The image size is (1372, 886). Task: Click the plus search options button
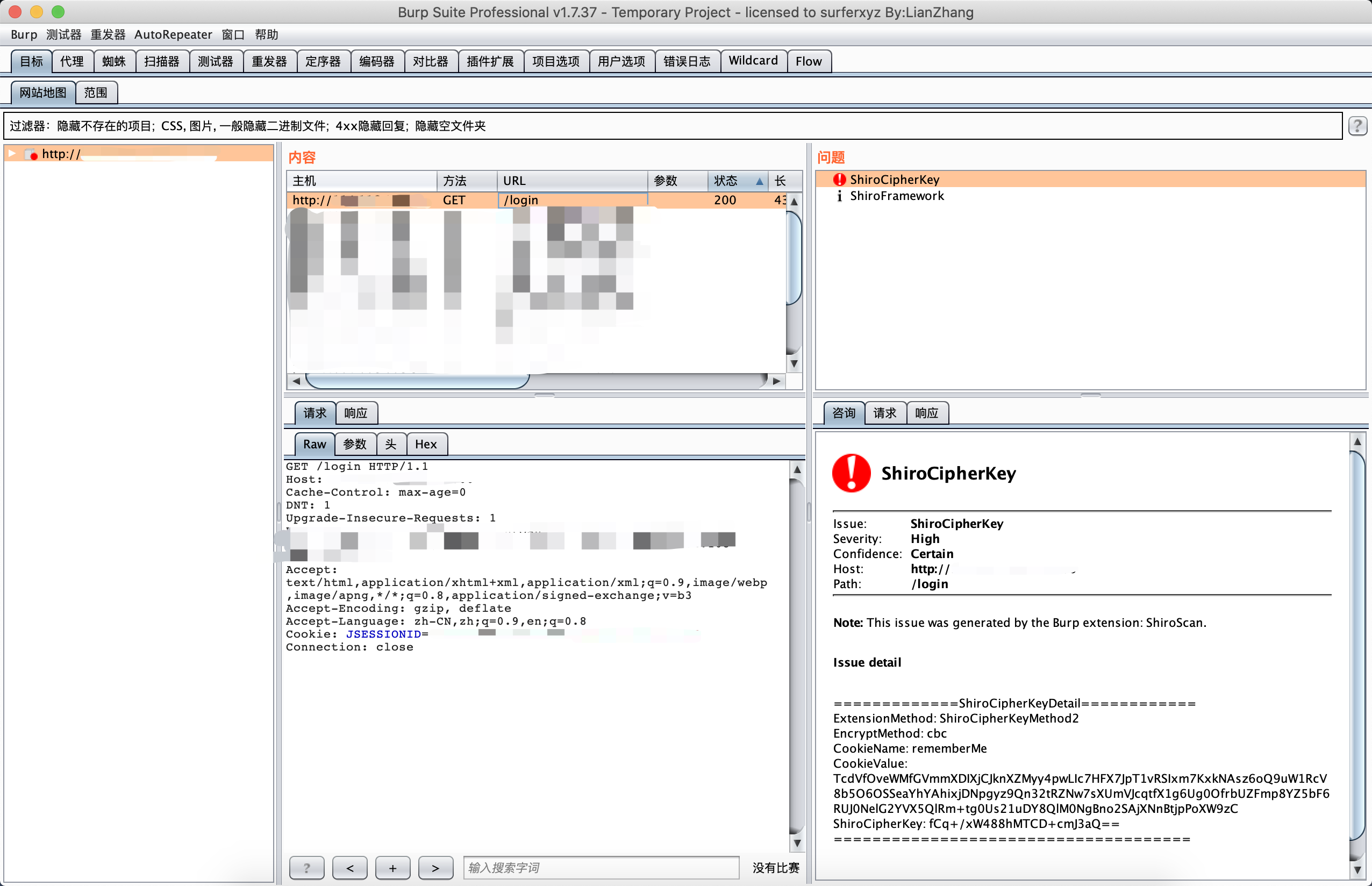tap(392, 868)
